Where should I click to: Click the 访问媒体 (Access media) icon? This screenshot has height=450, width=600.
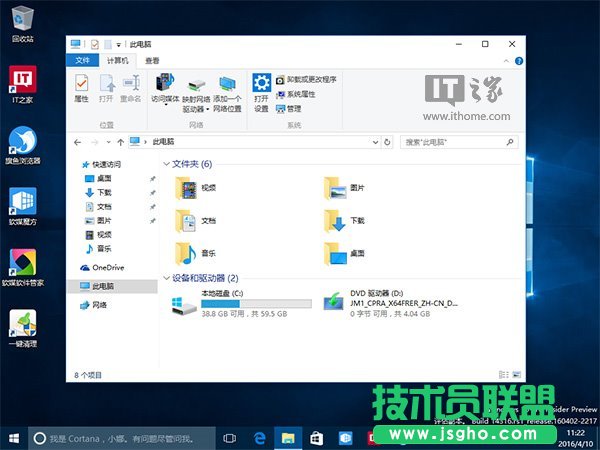point(165,89)
